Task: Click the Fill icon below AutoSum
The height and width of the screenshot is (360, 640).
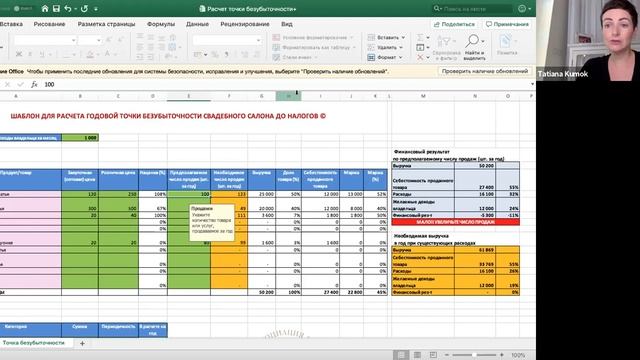Action: (420, 47)
